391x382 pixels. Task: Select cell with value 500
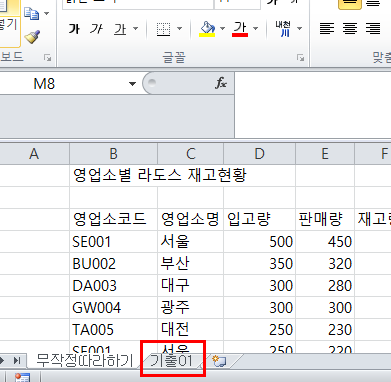pos(259,241)
